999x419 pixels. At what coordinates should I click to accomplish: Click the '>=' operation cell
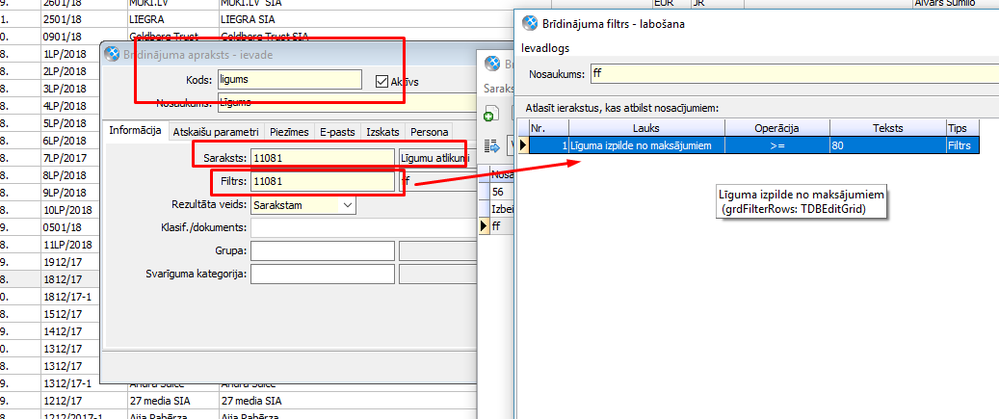(777, 146)
